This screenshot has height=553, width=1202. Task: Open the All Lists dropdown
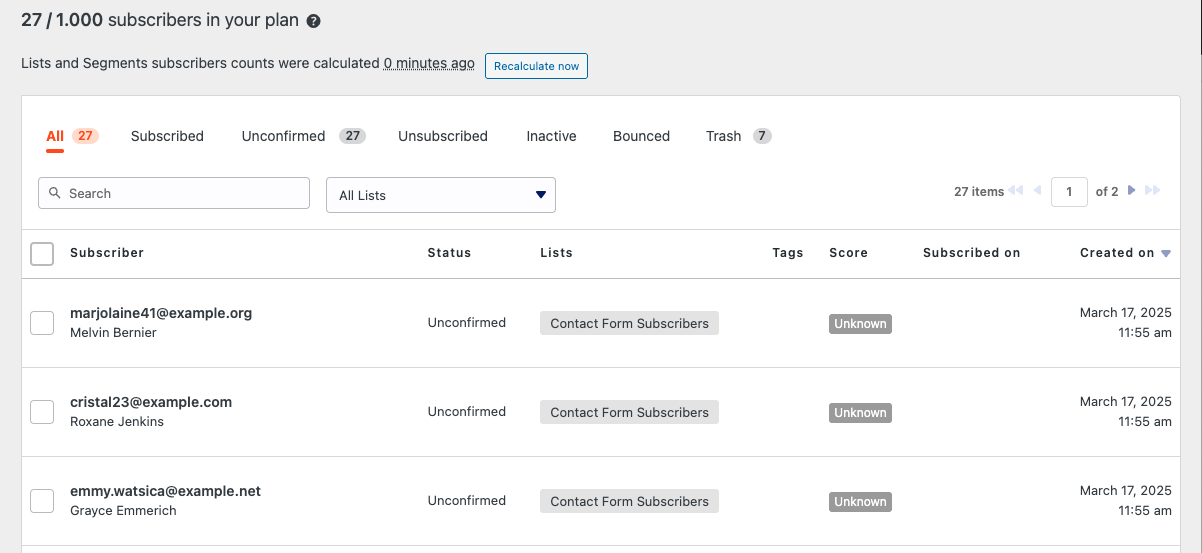(x=440, y=195)
